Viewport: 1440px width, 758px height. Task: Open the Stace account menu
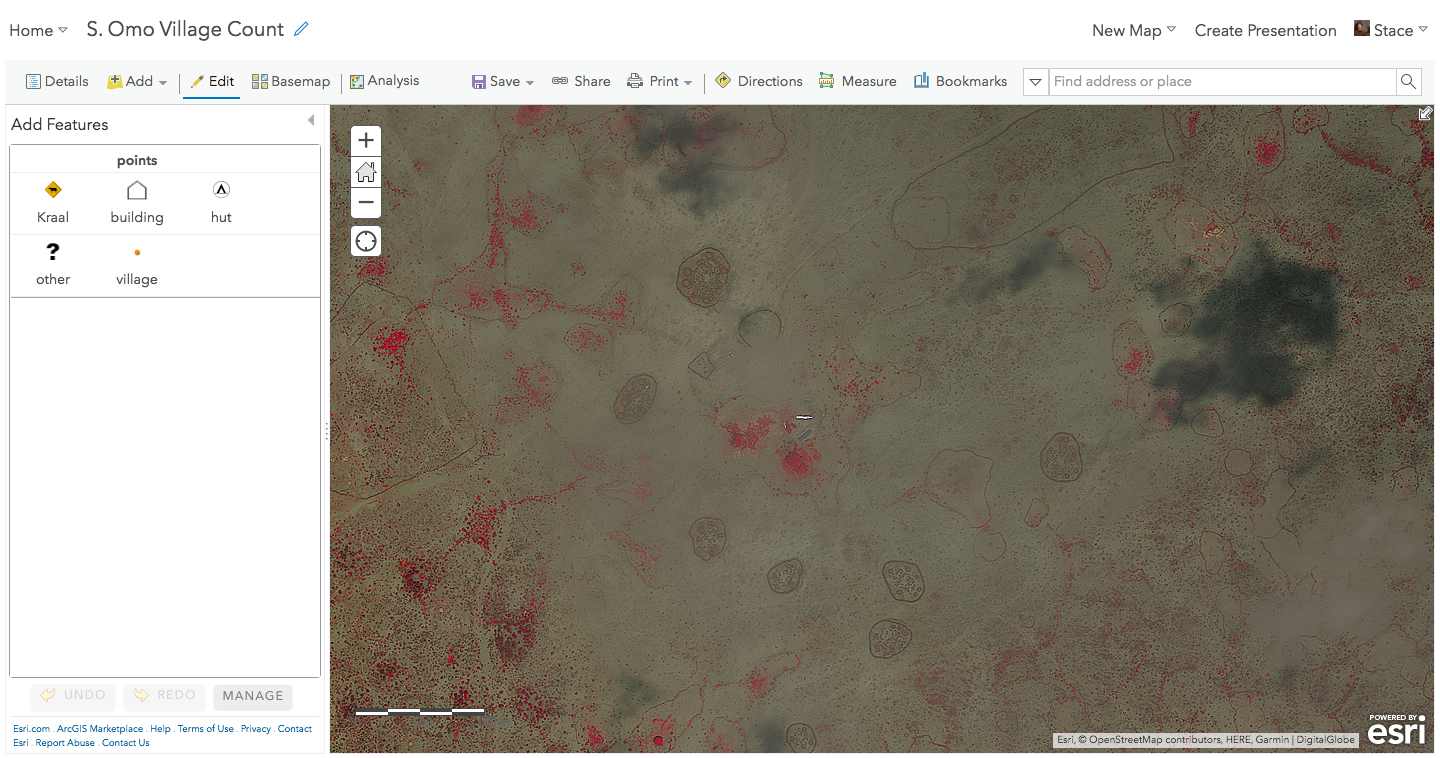[1391, 30]
